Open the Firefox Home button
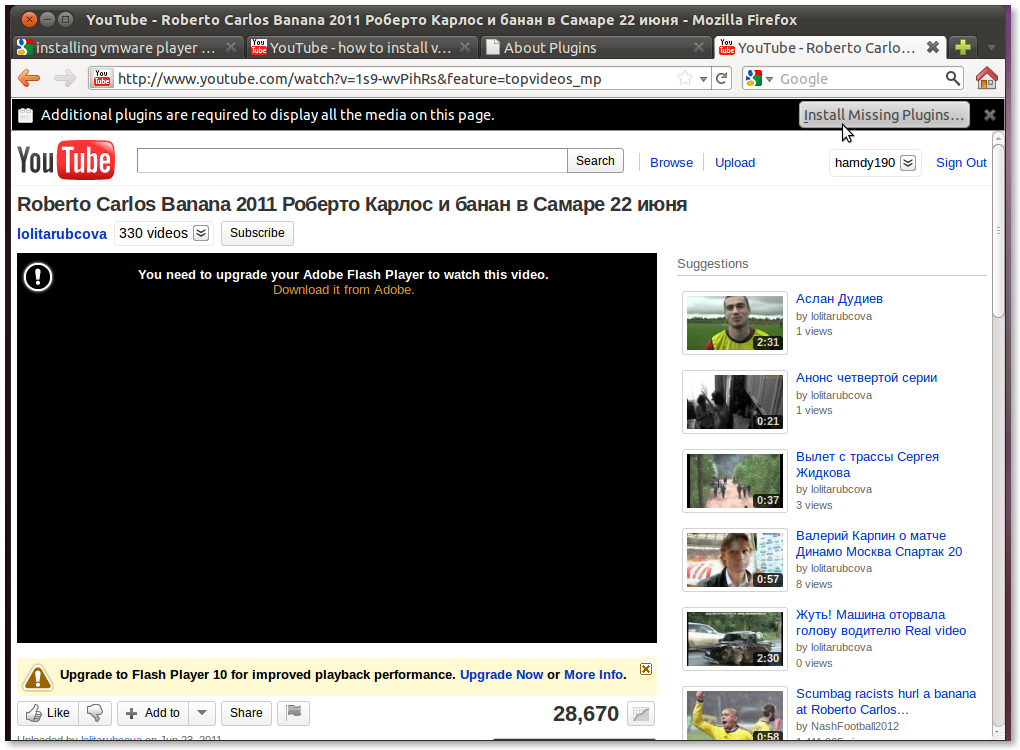The height and width of the screenshot is (750, 1020). tap(987, 78)
